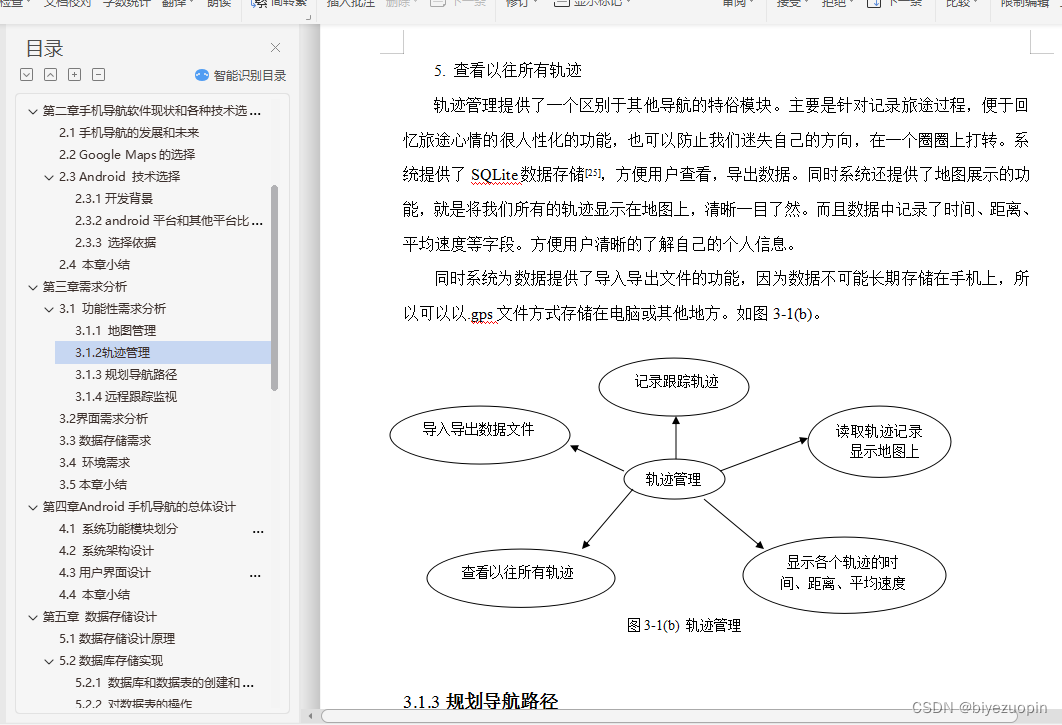Collapse the 第二章手机导航软件现状 chapter node
This screenshot has height=725, width=1062.
click(x=33, y=111)
